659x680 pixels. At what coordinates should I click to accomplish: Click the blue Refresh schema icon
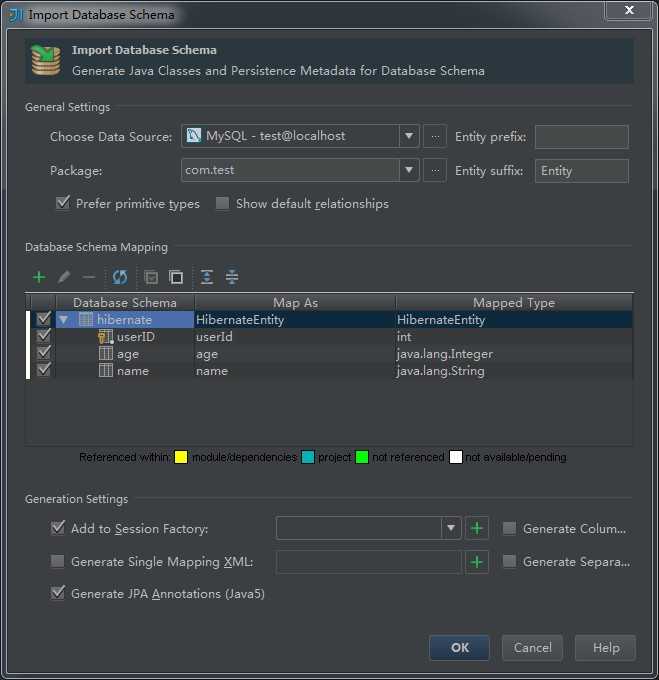(x=120, y=277)
